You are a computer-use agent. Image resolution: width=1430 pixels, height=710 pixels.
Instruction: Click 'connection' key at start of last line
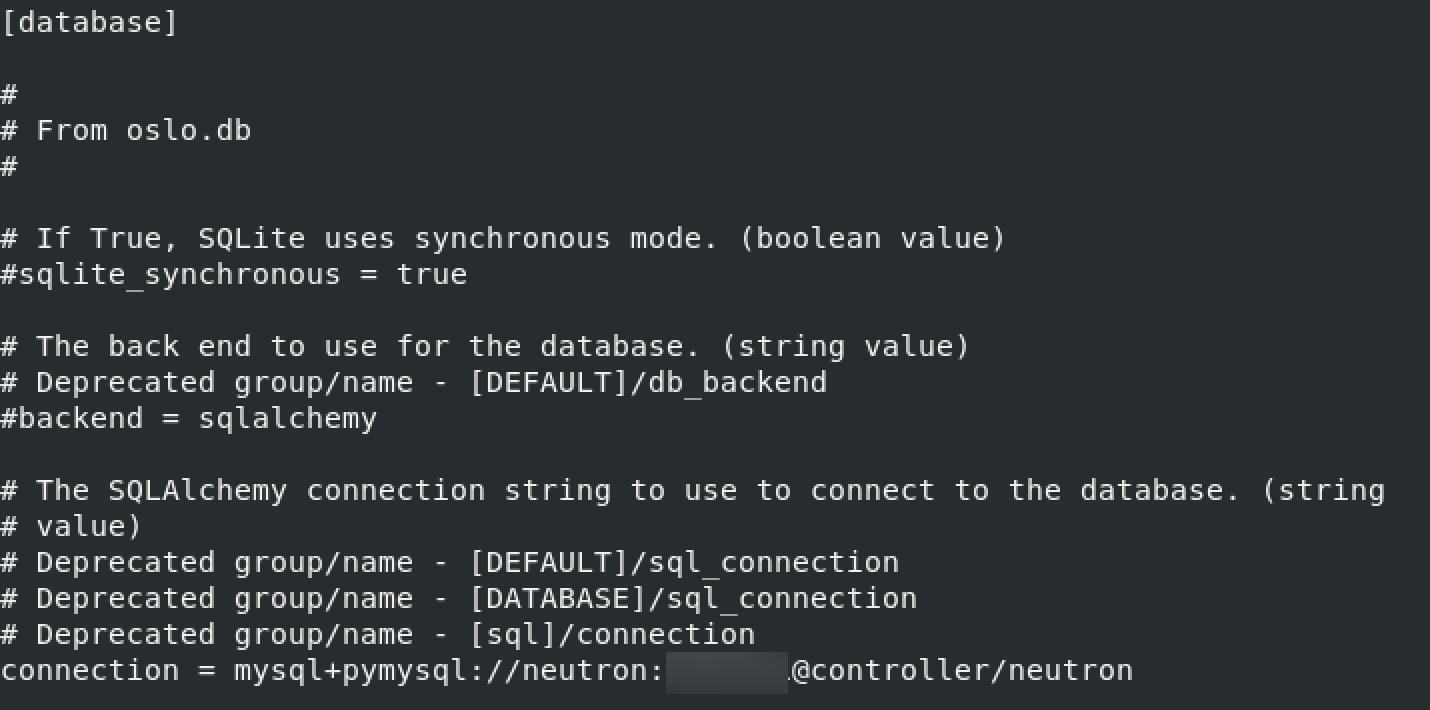coord(90,670)
